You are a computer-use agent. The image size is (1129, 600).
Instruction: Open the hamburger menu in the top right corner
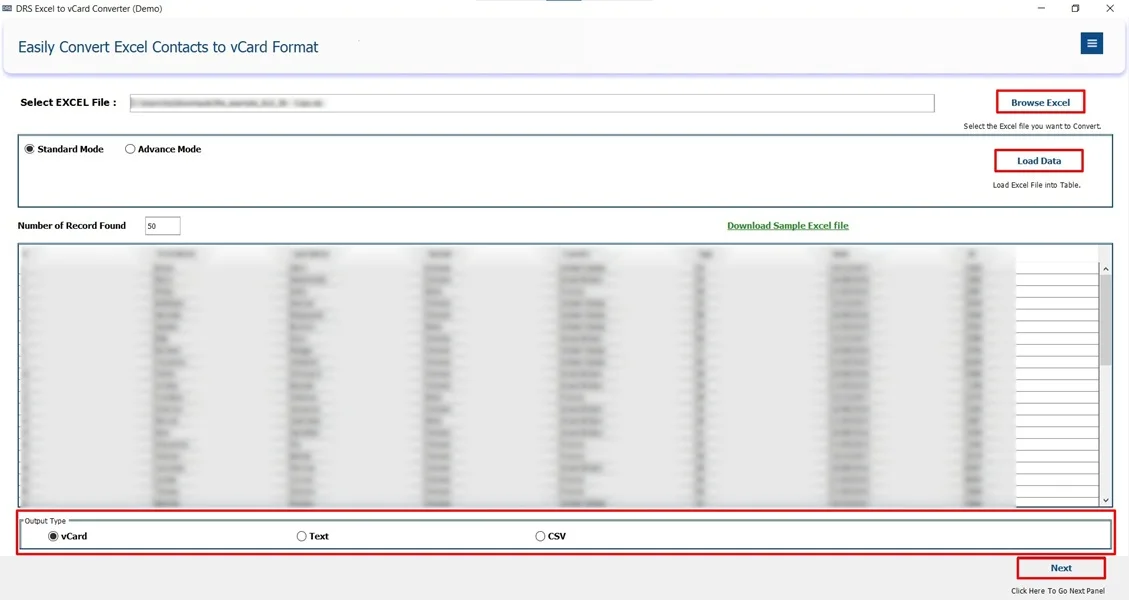point(1091,43)
